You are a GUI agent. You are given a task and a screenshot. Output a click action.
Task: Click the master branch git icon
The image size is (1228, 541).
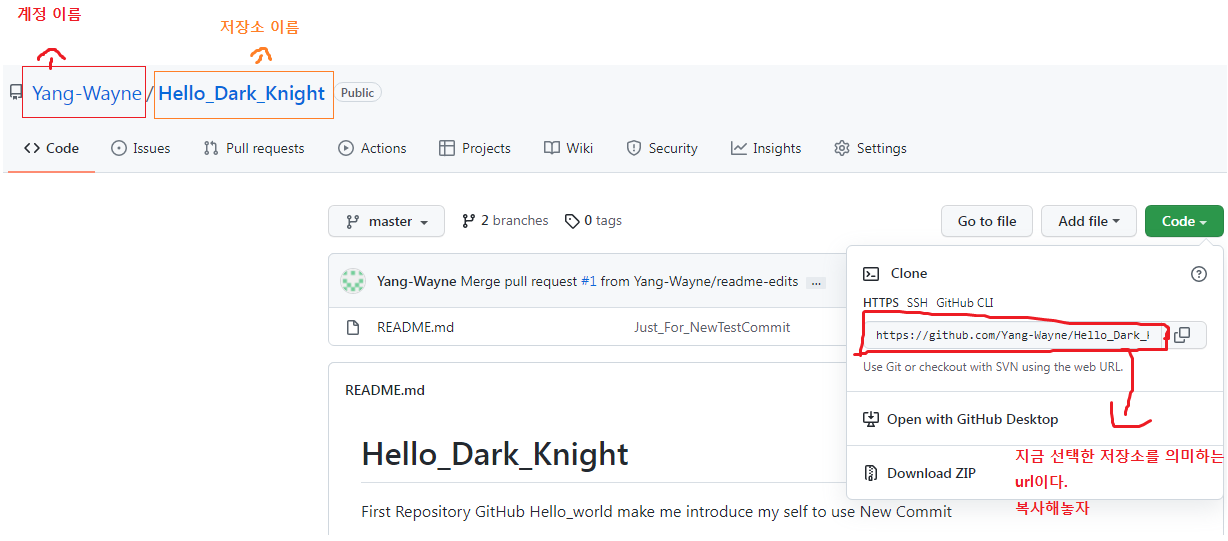click(353, 221)
